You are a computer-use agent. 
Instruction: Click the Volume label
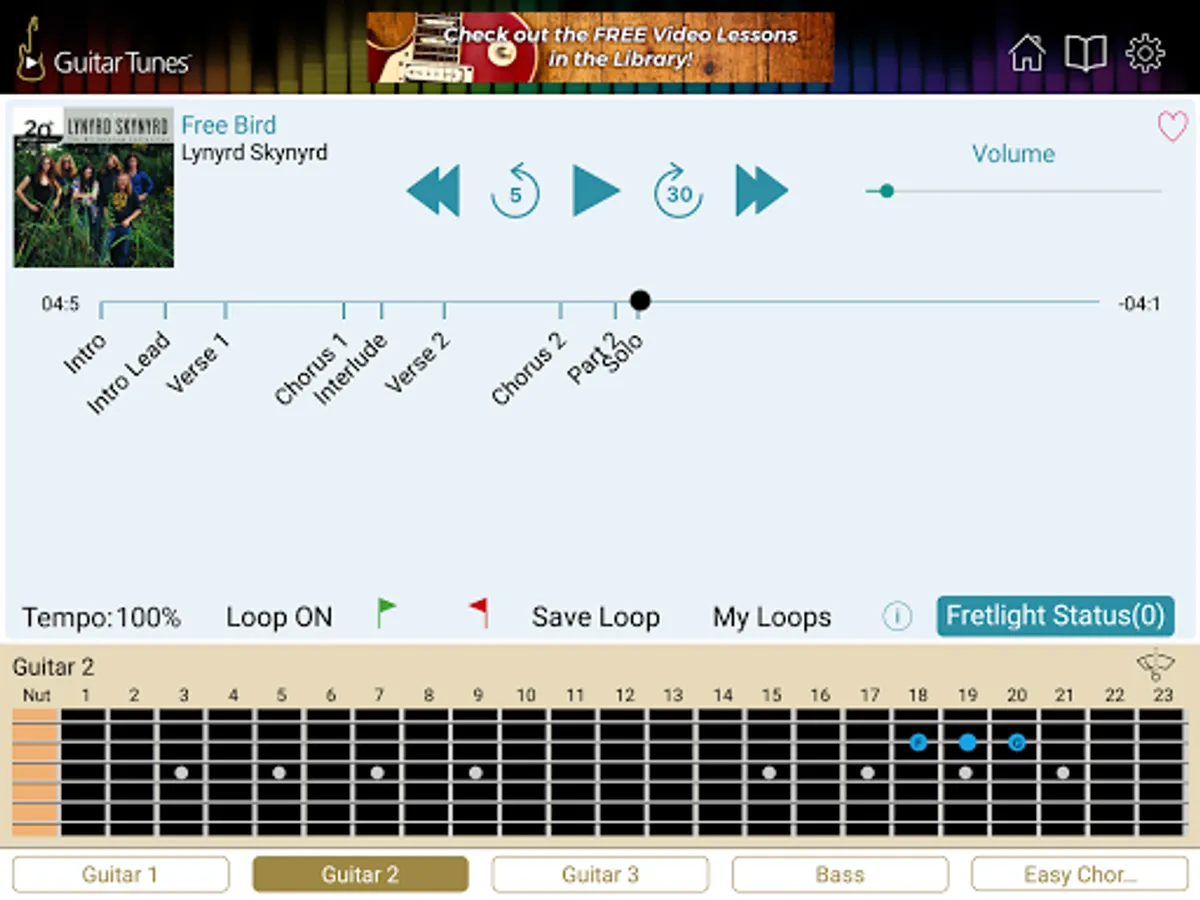click(1013, 154)
